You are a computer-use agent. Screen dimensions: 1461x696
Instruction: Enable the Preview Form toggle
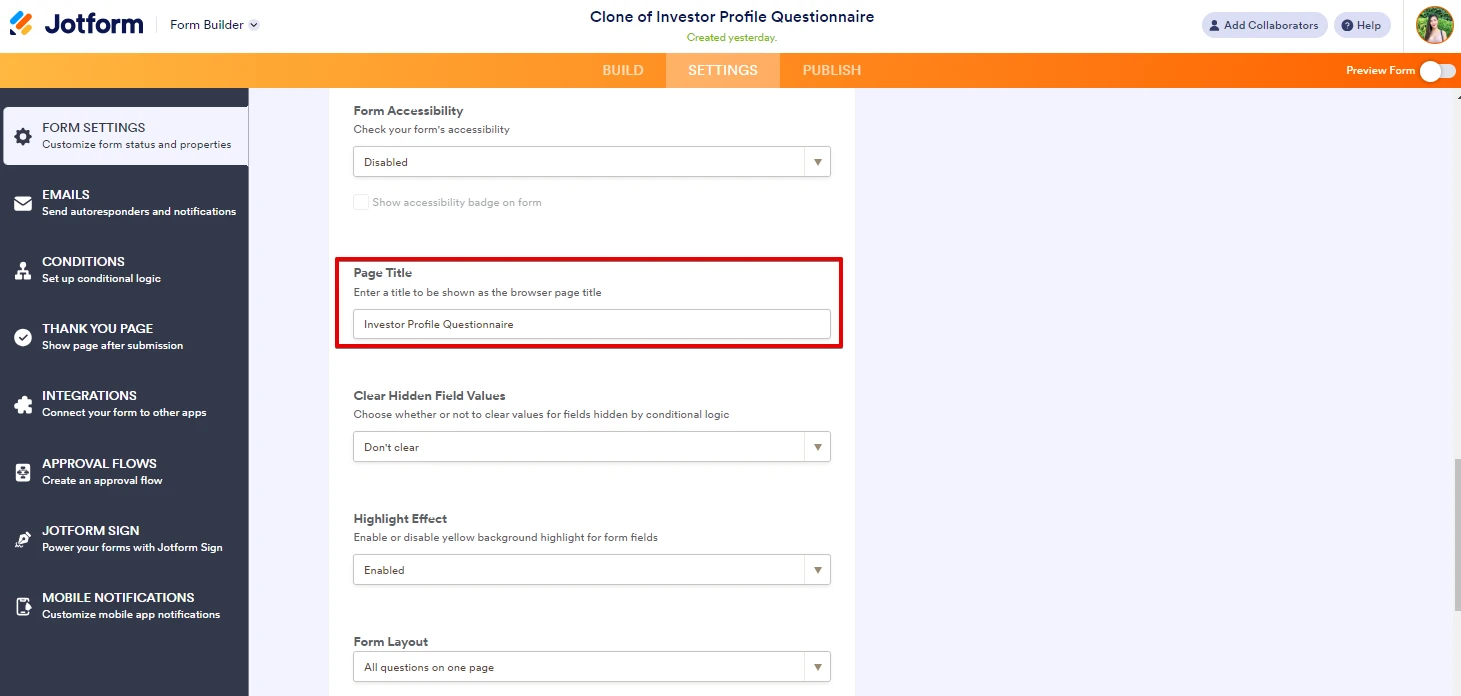[x=1437, y=71]
